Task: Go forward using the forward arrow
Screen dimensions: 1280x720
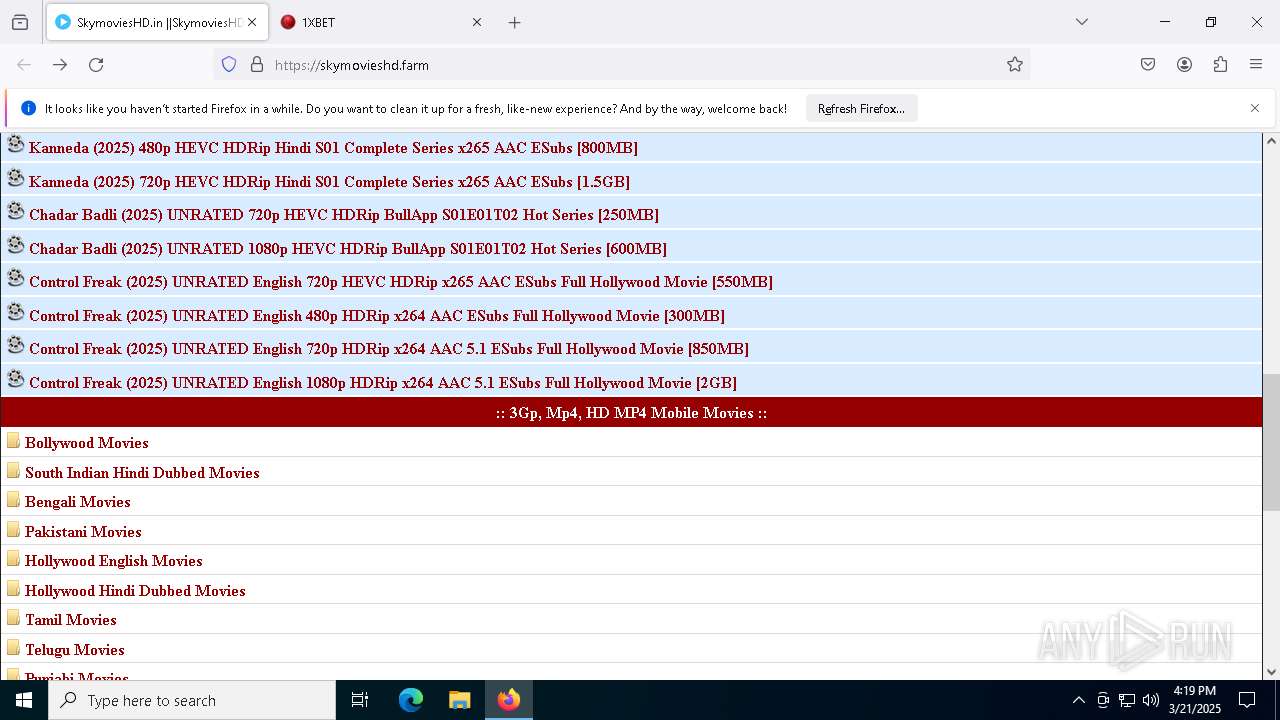Action: 60,64
